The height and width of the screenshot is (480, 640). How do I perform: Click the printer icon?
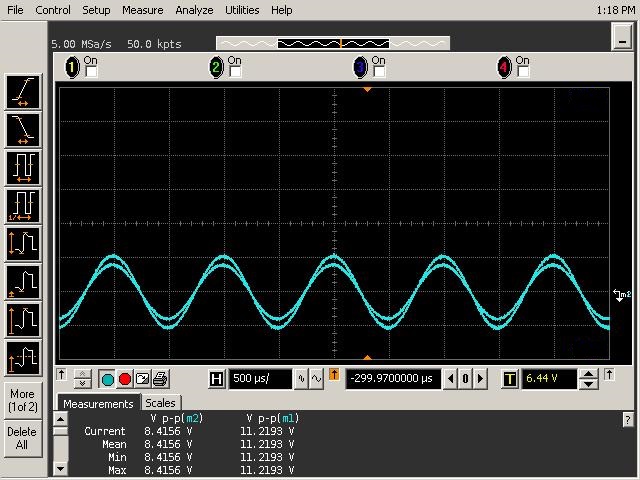[x=160, y=379]
